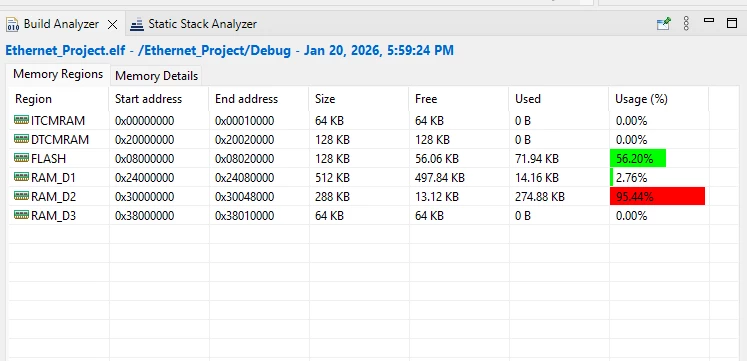Click end address 0x30048000 cell

(x=244, y=197)
